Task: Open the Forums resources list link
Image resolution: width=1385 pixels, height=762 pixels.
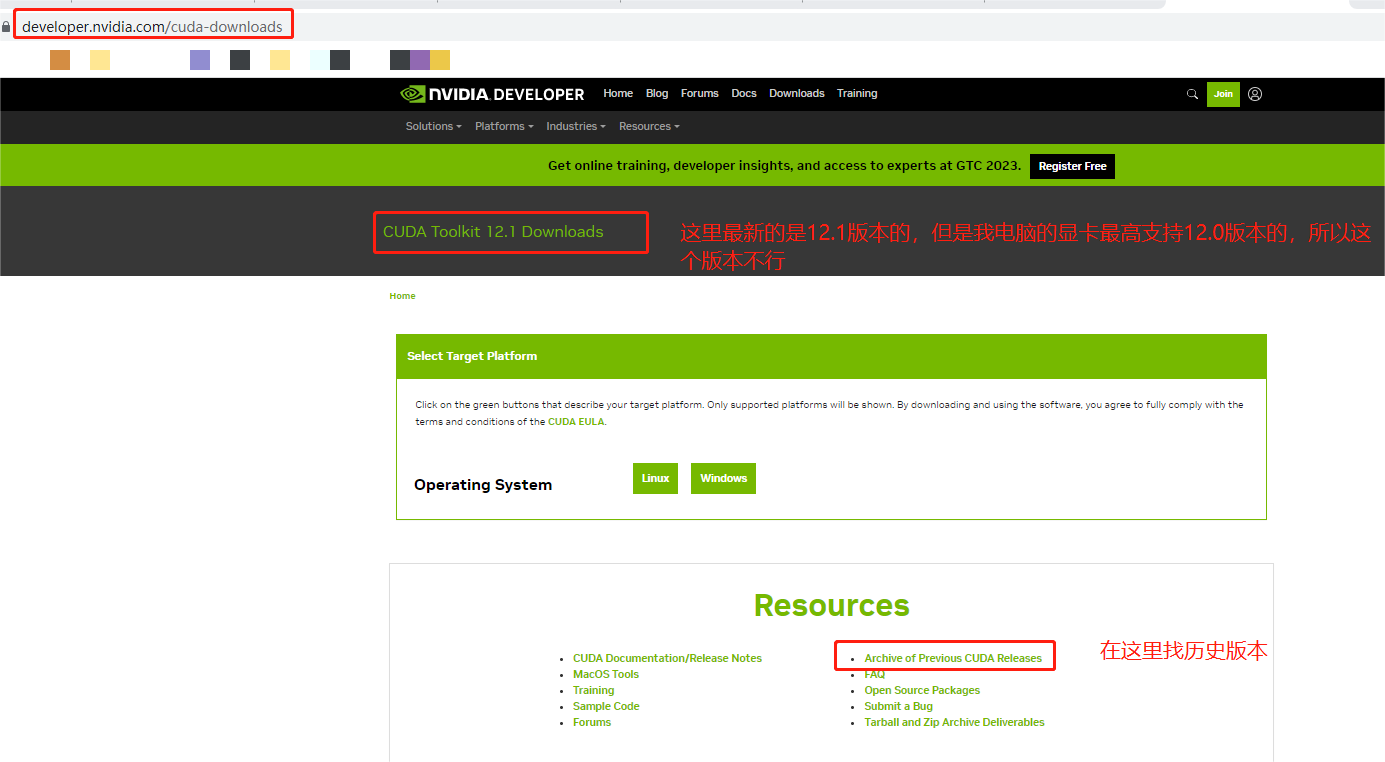Action: coord(592,722)
